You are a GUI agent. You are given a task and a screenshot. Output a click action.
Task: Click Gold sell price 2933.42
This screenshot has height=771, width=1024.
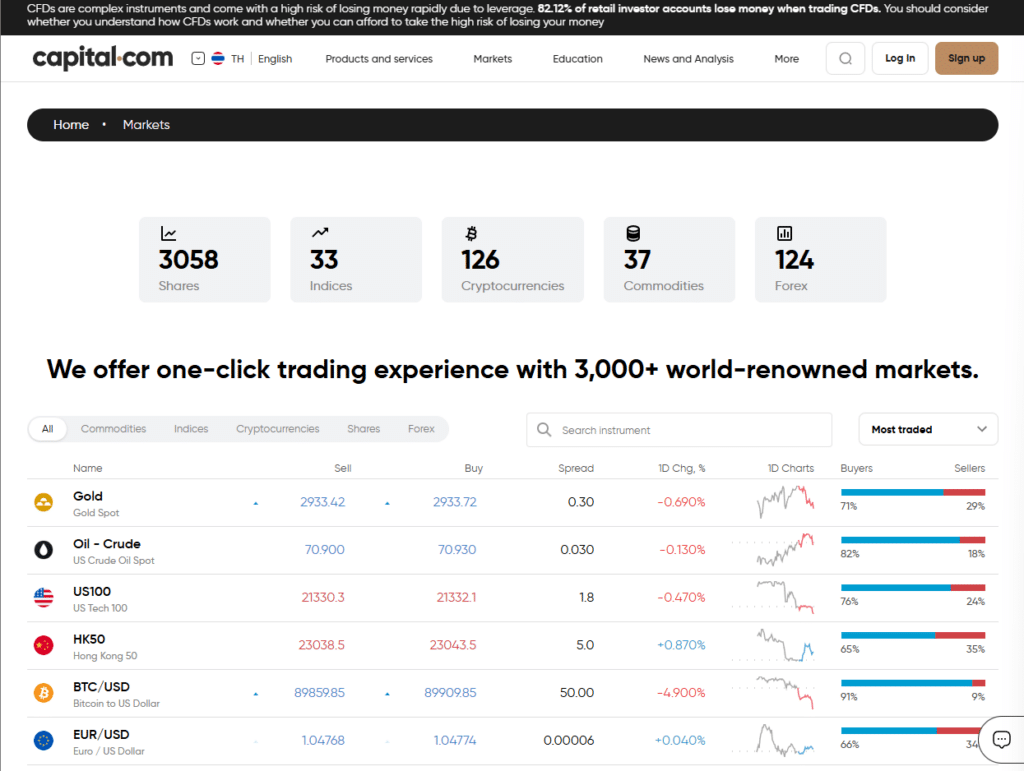tap(323, 502)
